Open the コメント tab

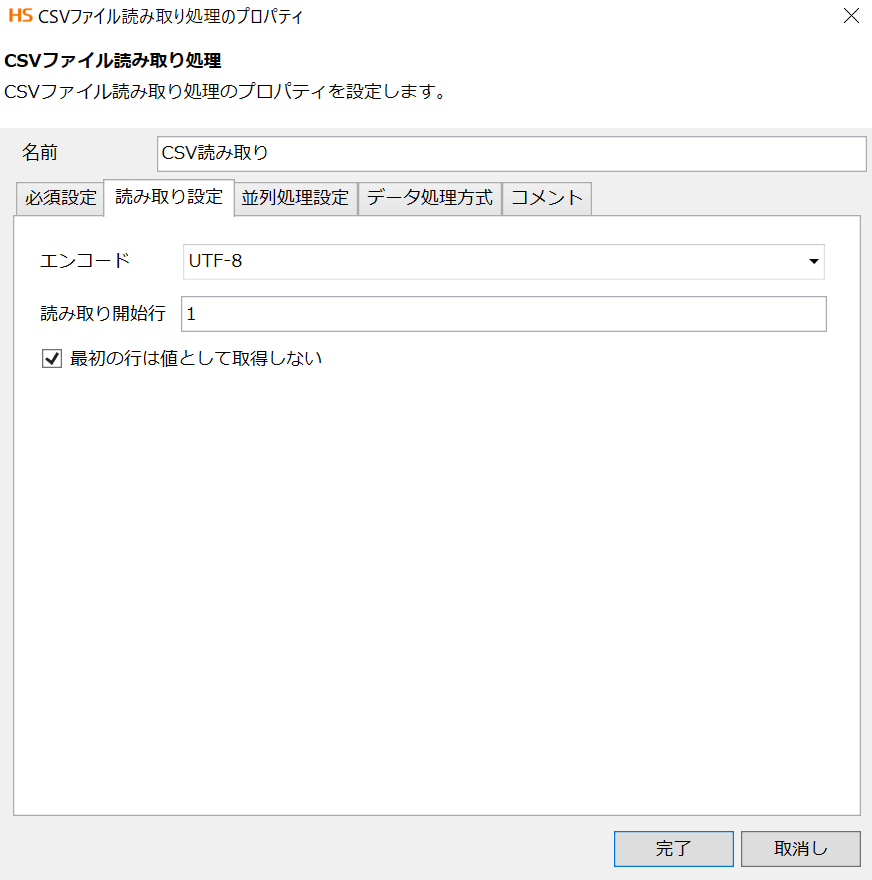(x=547, y=198)
